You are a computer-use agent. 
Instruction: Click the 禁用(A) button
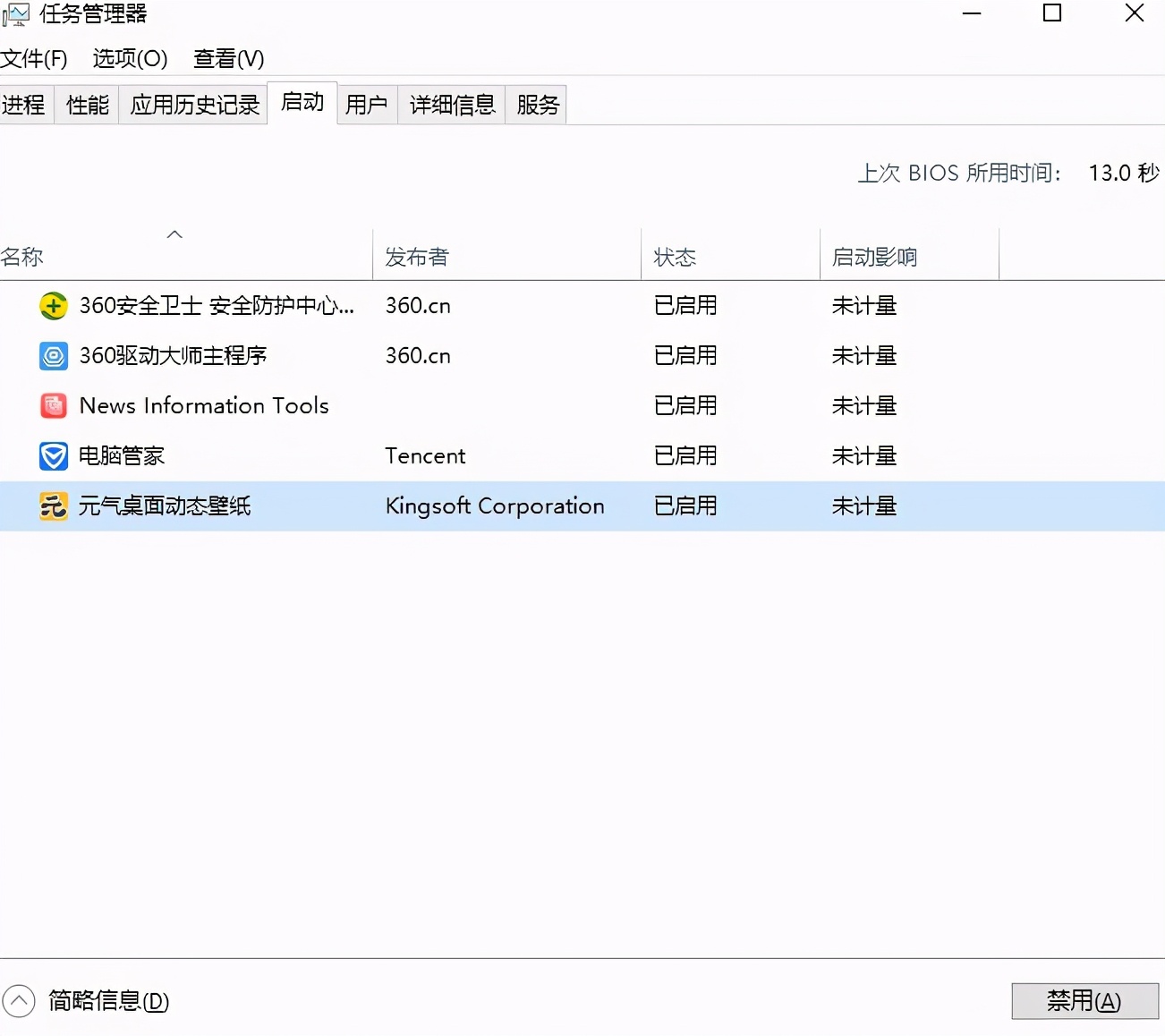(1084, 1001)
